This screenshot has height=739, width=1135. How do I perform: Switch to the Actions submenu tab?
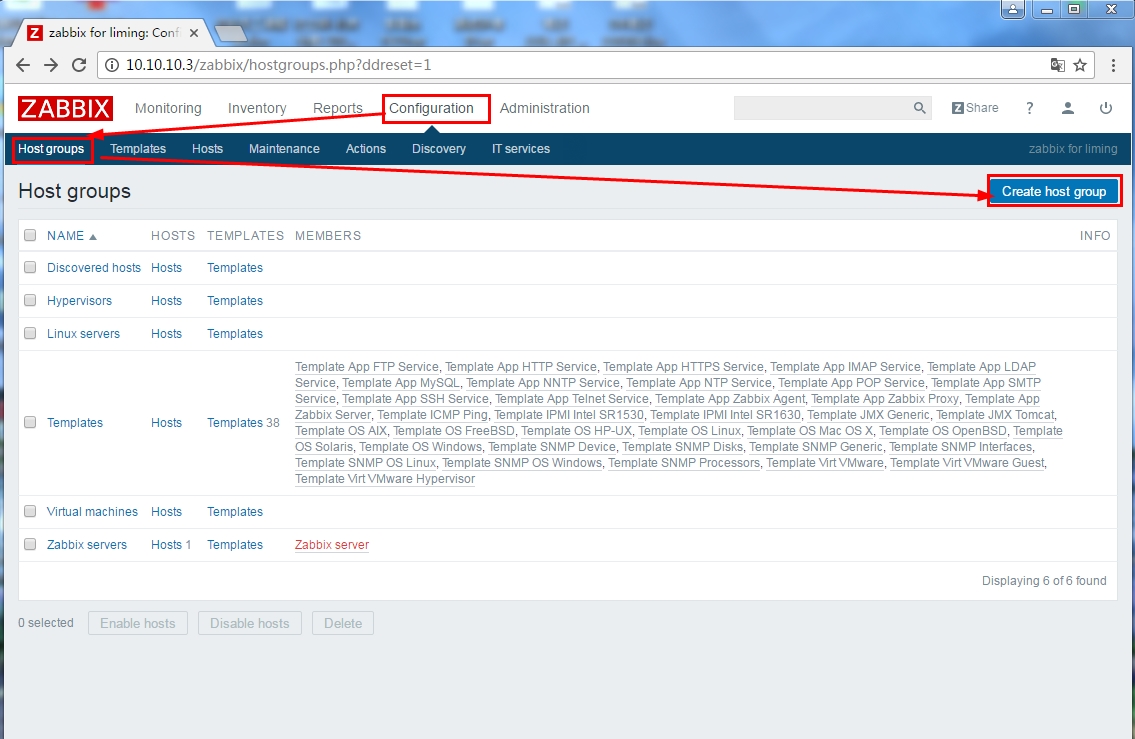[366, 149]
